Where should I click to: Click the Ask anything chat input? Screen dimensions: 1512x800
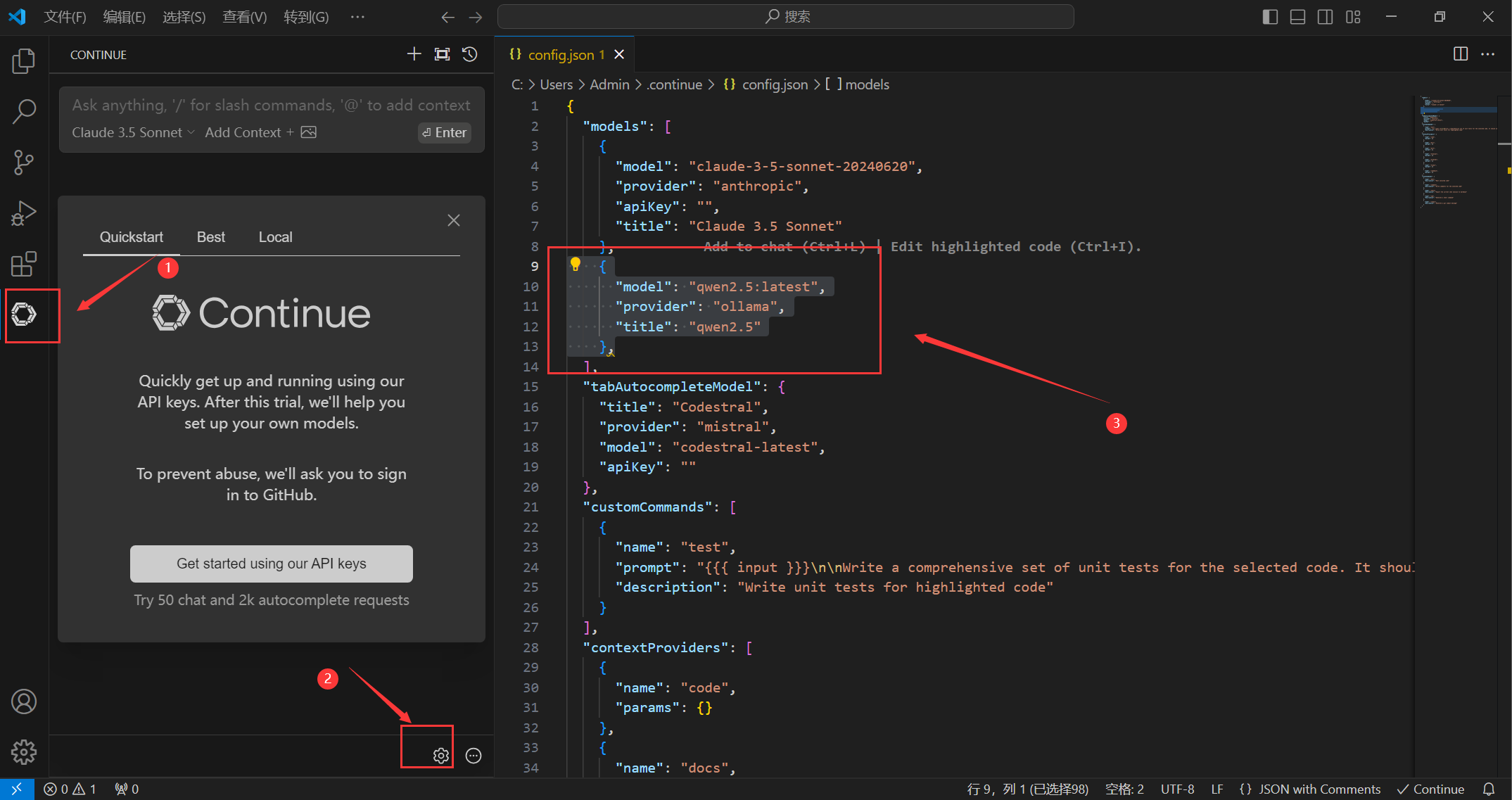click(x=271, y=106)
